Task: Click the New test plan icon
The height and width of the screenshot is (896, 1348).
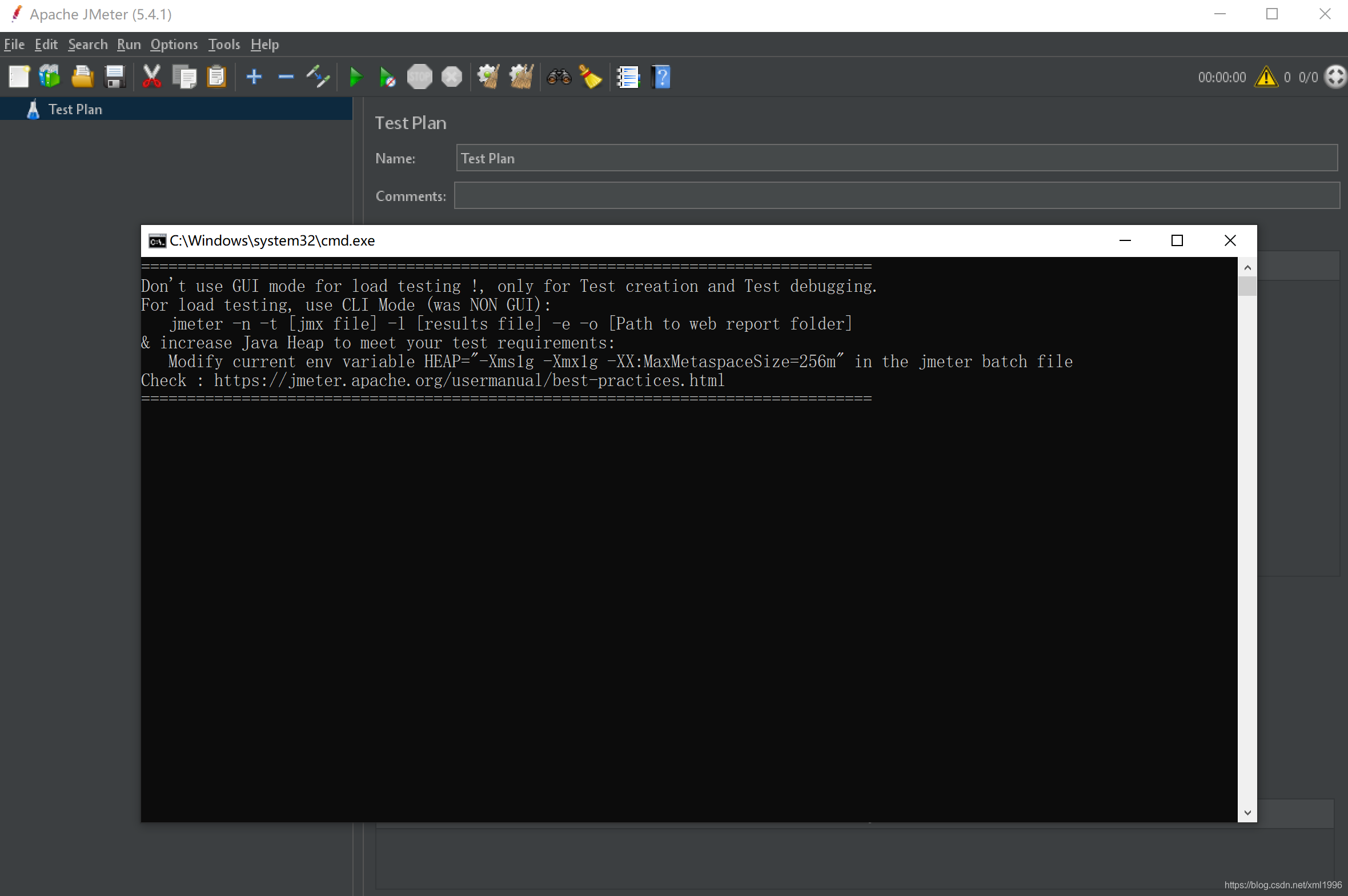Action: pos(19,77)
